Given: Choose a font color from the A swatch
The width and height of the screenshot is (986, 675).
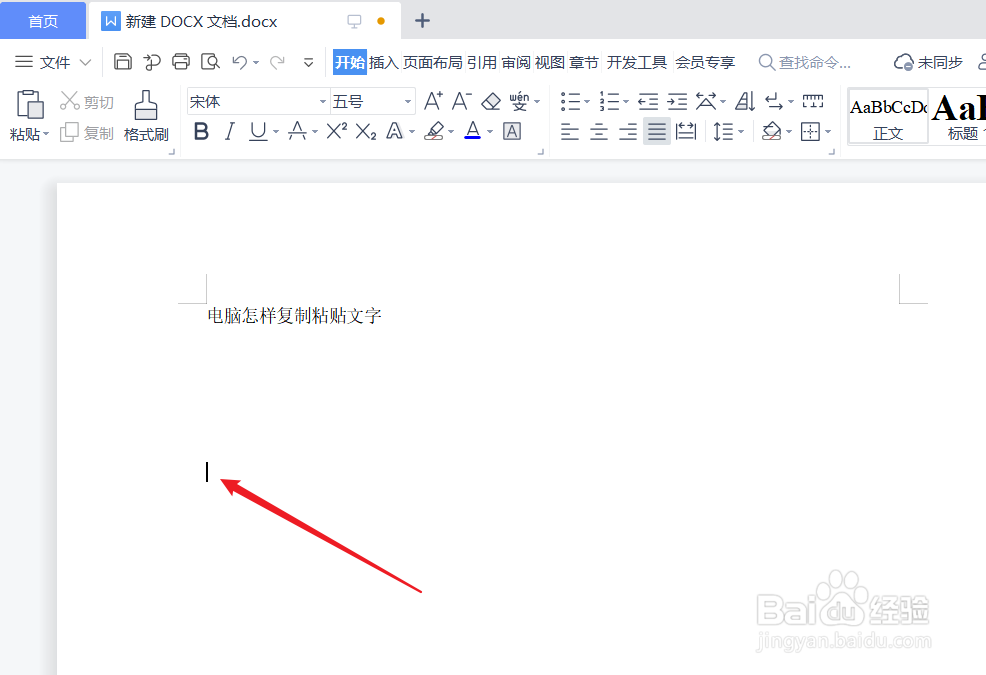Looking at the screenshot, I should [471, 131].
